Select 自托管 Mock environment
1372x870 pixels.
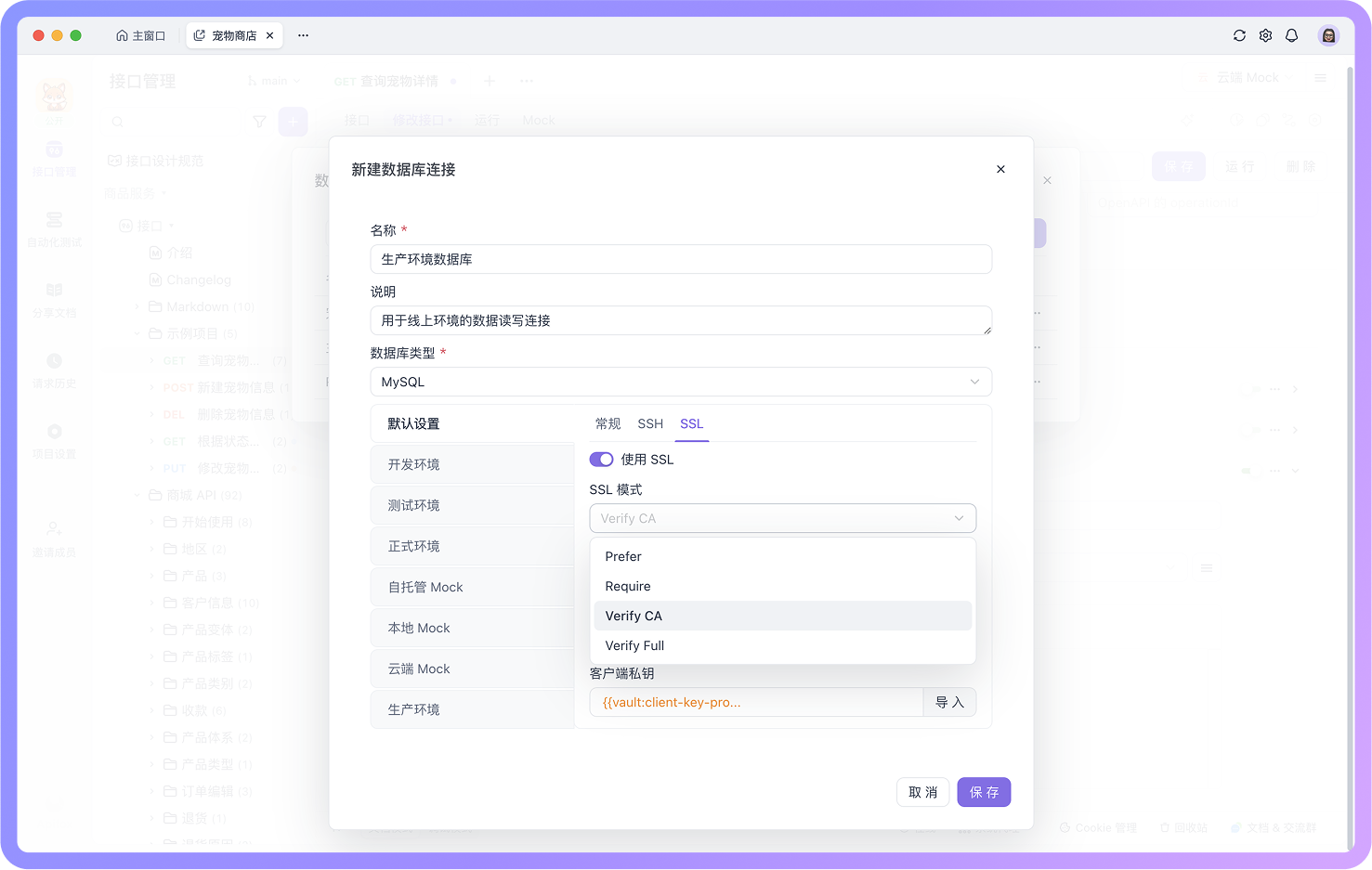coord(472,587)
